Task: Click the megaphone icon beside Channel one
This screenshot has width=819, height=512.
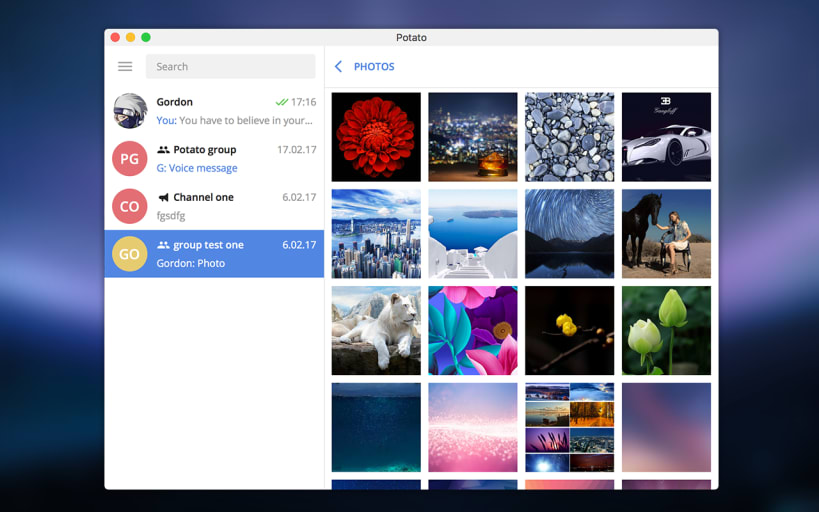Action: [163, 197]
